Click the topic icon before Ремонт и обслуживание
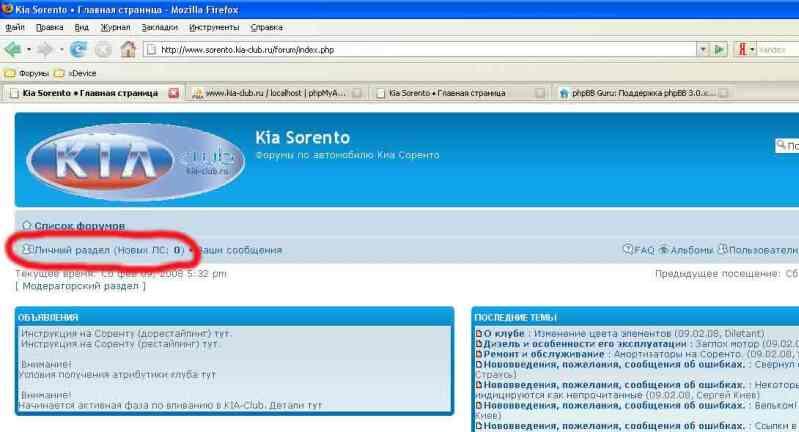The height and width of the screenshot is (432, 799). click(478, 354)
